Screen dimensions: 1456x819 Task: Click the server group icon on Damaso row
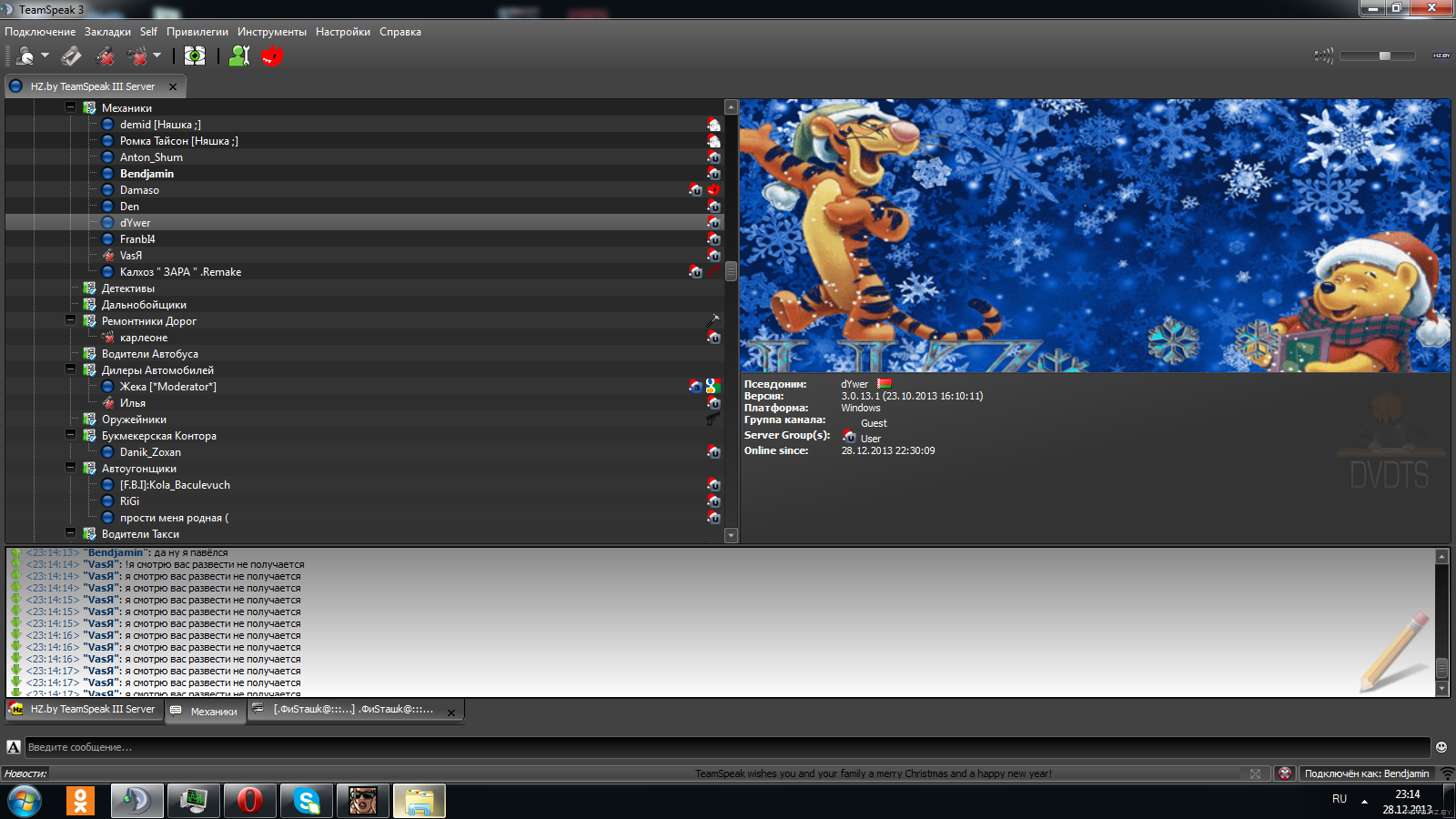coord(696,190)
